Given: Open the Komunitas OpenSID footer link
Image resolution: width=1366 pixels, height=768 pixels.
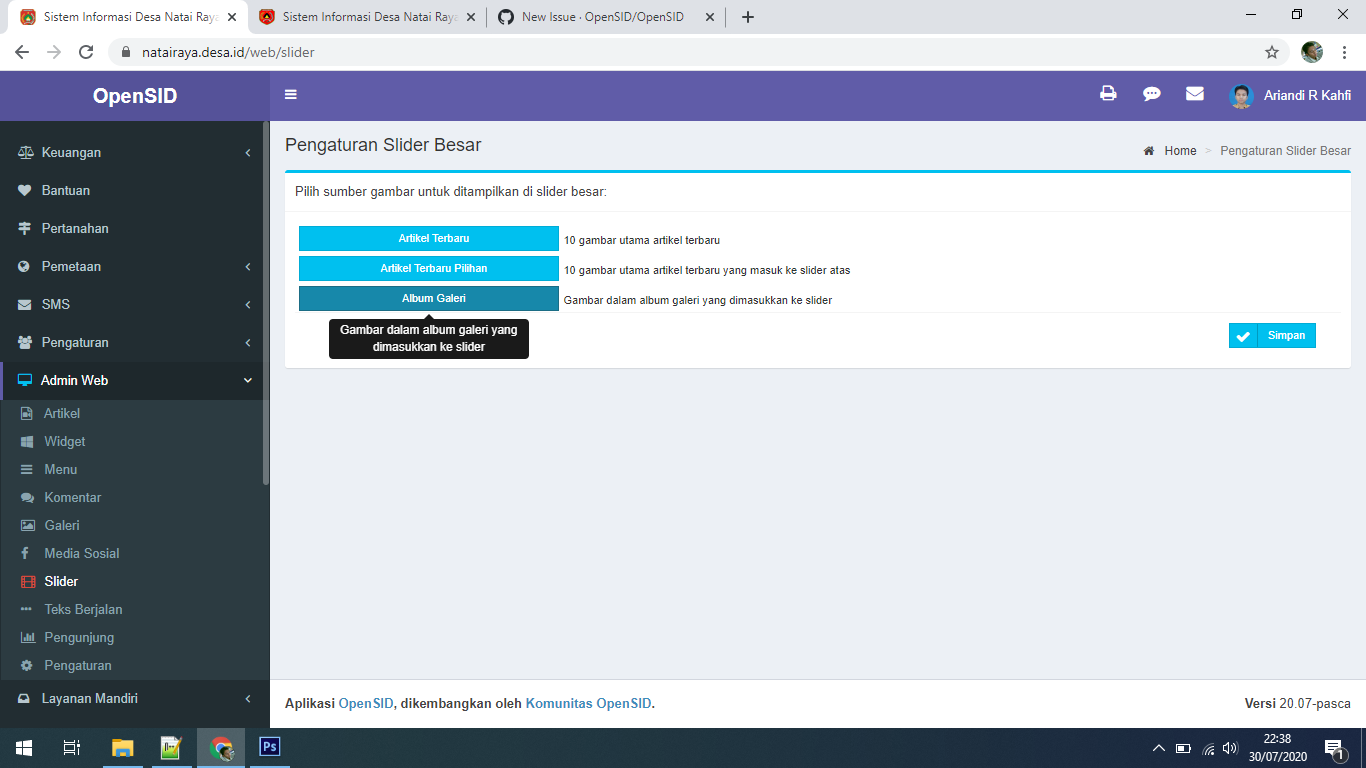Looking at the screenshot, I should (x=589, y=703).
